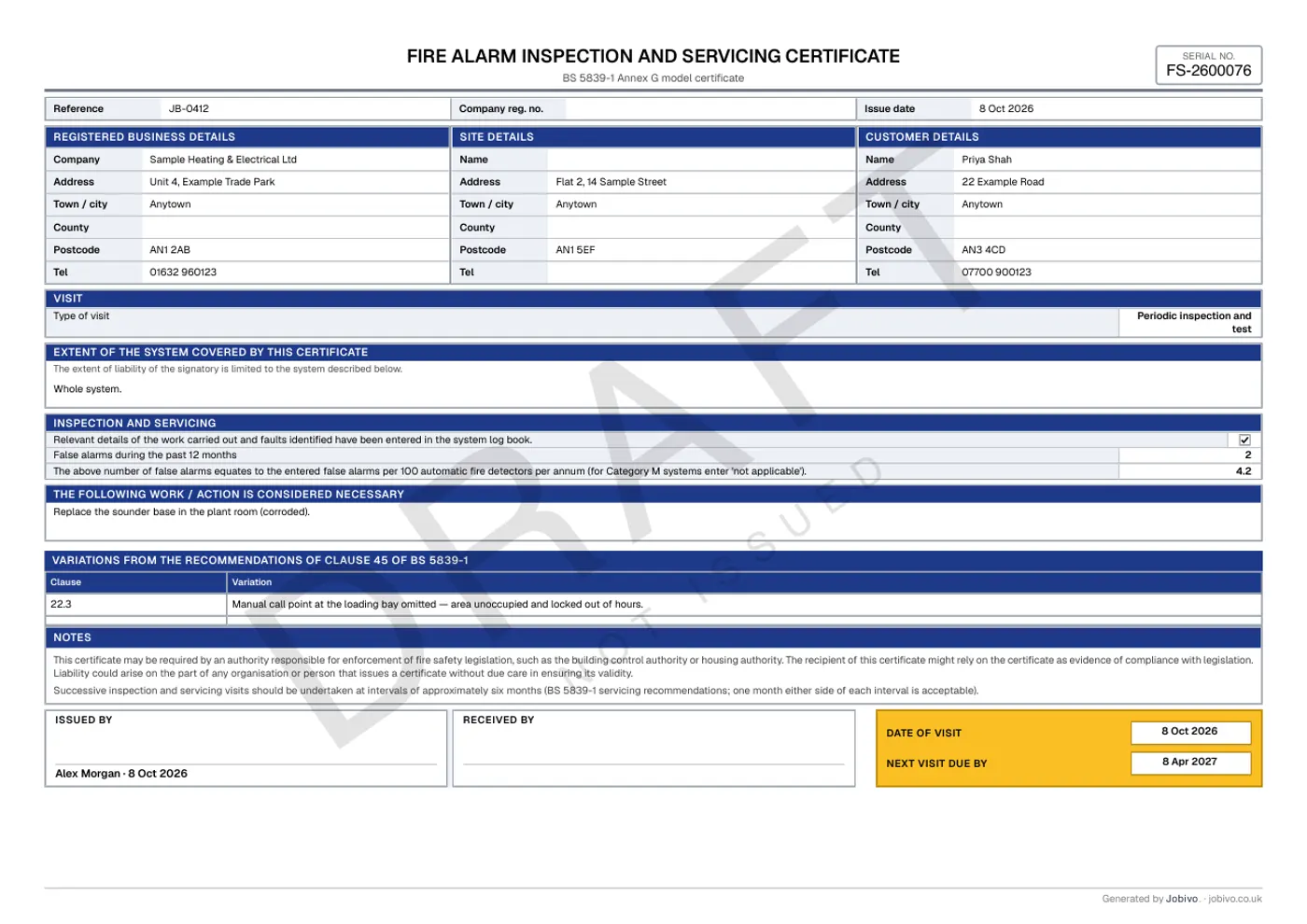
Task: Select business telephone 01632 960123
Action: click(183, 273)
